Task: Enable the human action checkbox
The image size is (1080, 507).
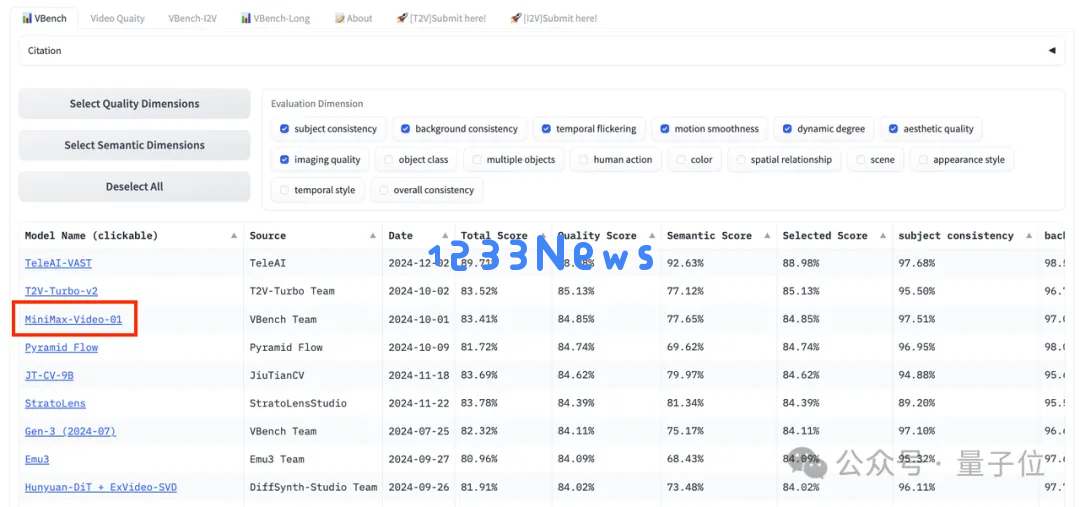Action: tap(583, 160)
